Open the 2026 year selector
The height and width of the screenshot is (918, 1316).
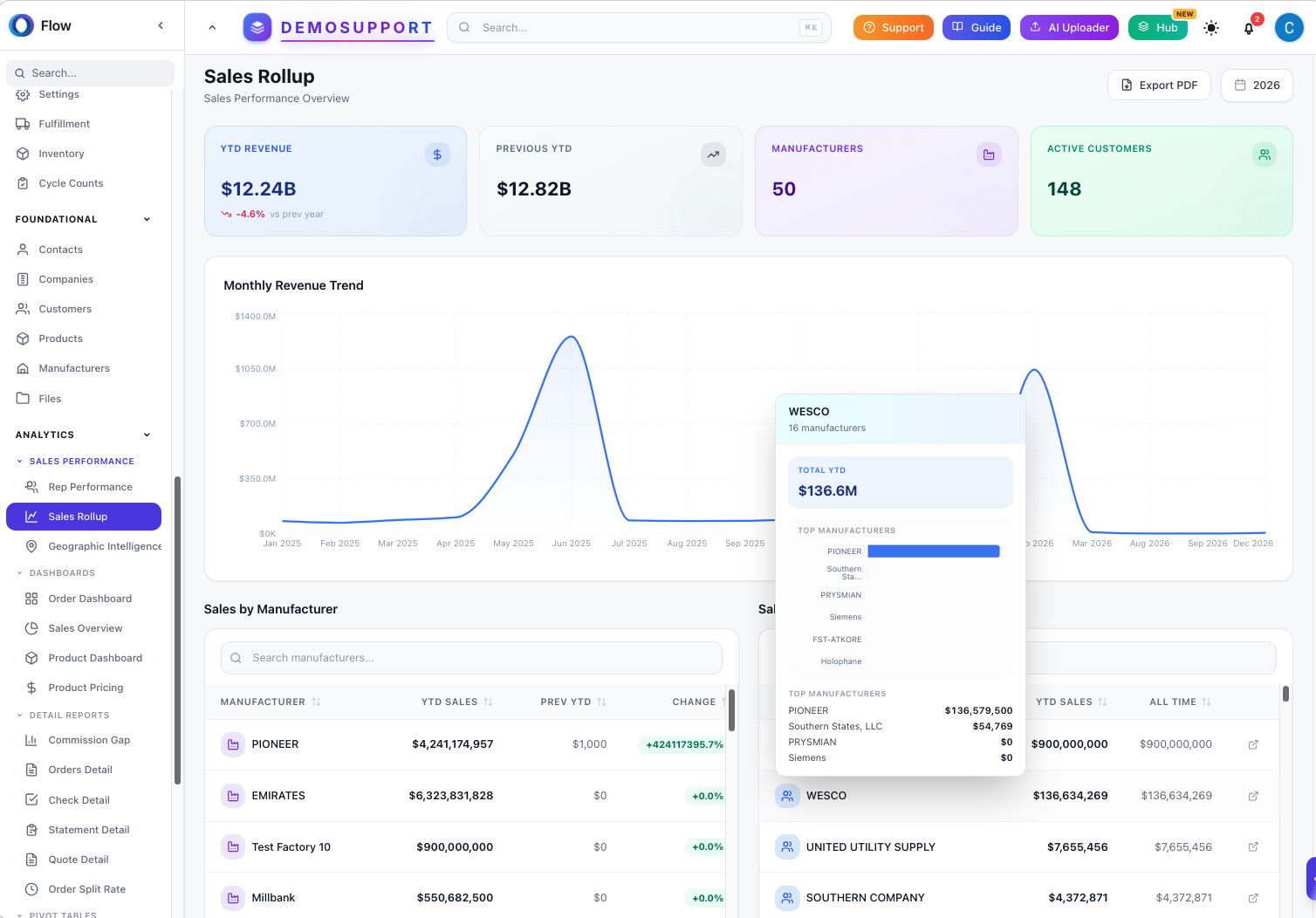tap(1257, 85)
